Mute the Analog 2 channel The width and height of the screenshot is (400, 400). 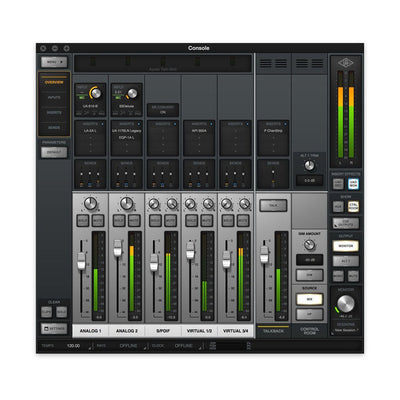coord(134,221)
